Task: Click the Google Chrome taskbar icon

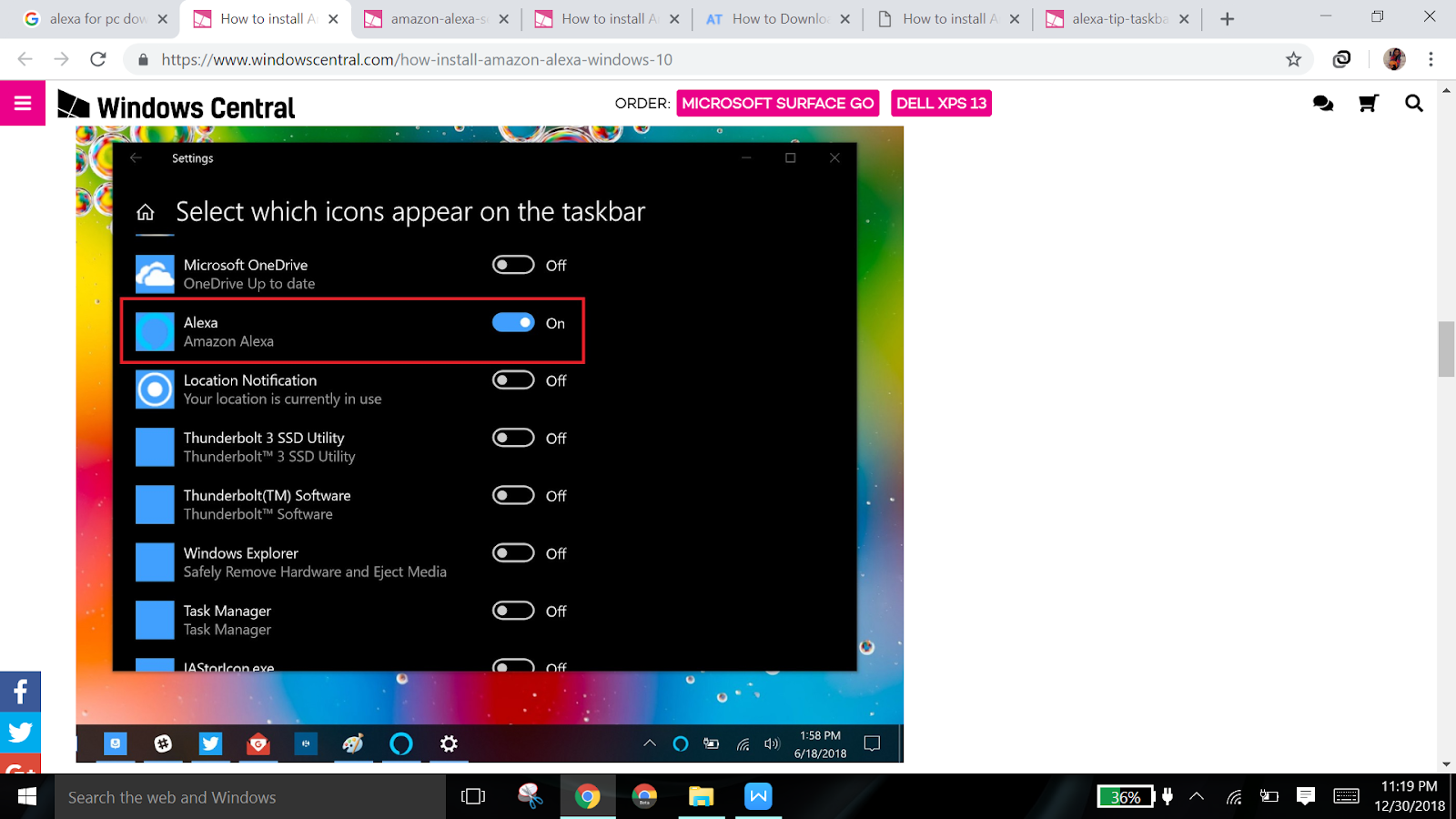Action: (588, 797)
